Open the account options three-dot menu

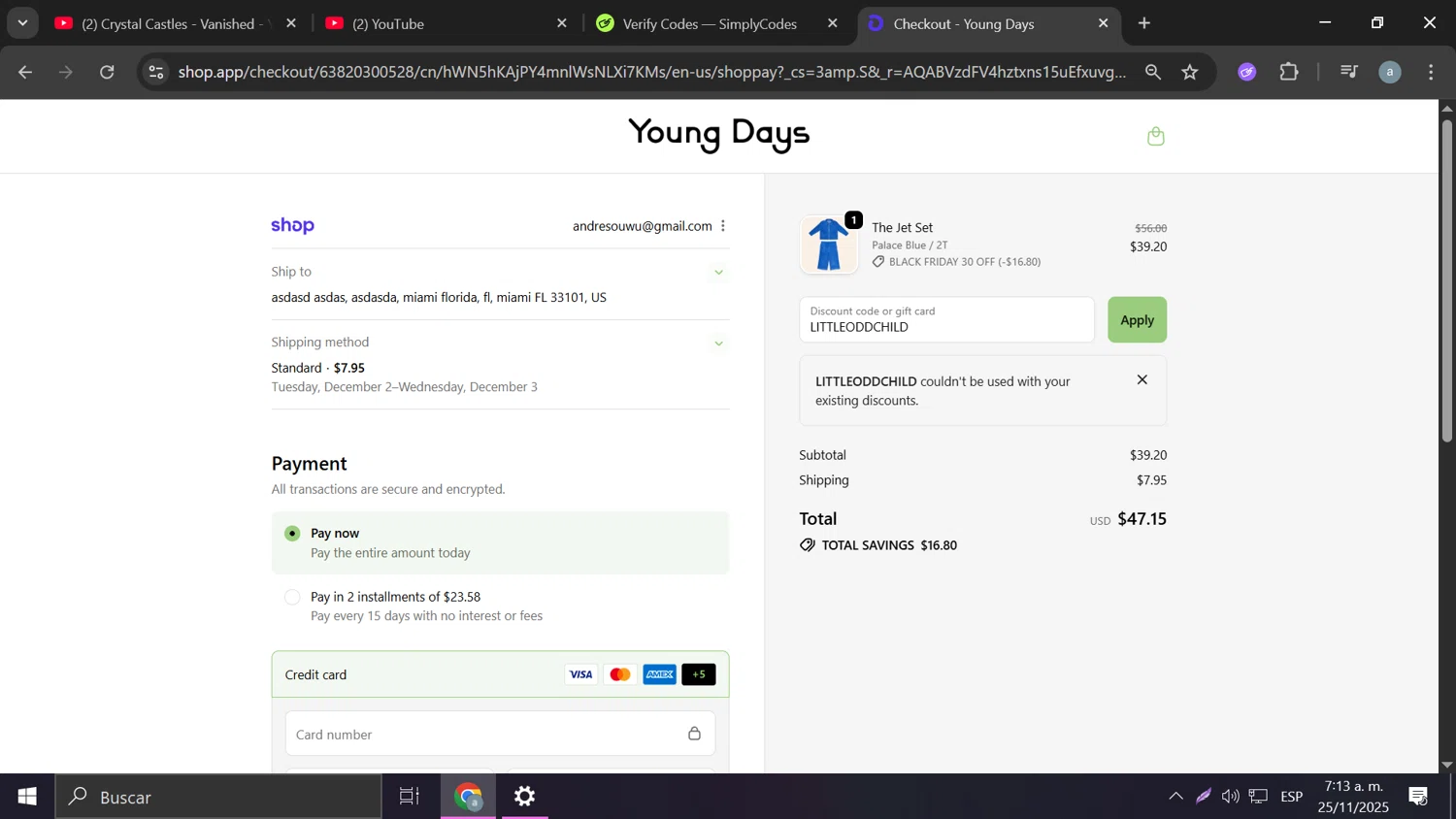723,226
